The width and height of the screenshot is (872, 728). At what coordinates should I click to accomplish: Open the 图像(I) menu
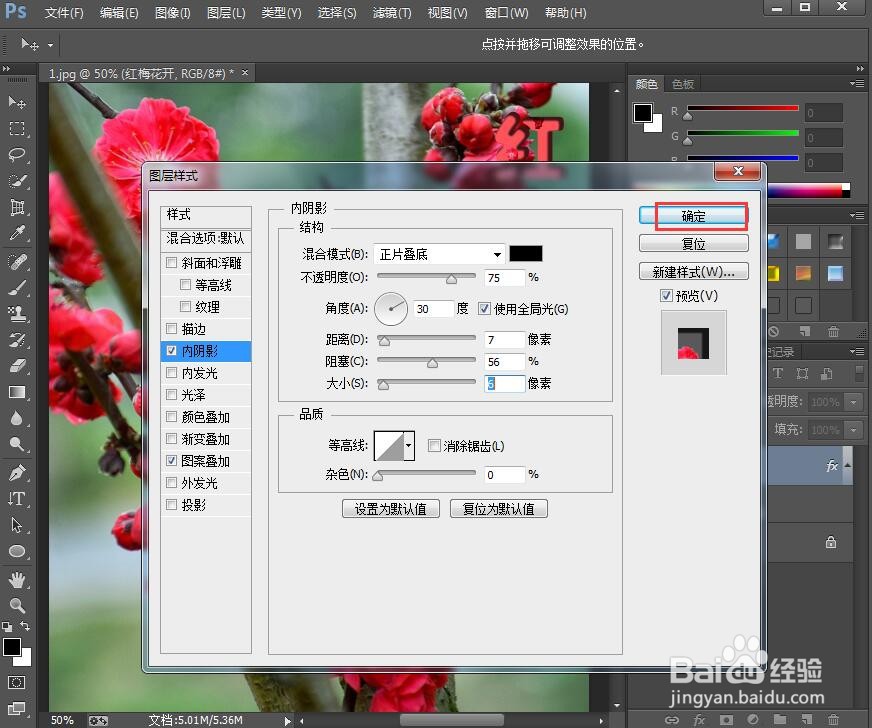click(172, 12)
